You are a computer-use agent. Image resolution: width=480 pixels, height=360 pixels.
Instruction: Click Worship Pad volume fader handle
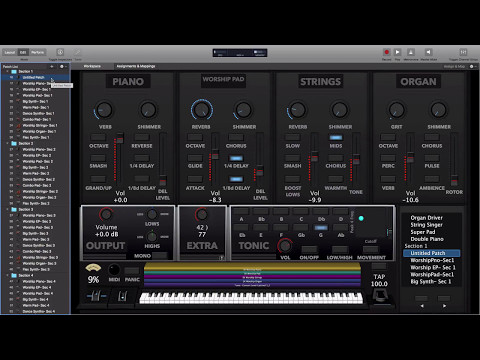click(x=215, y=154)
